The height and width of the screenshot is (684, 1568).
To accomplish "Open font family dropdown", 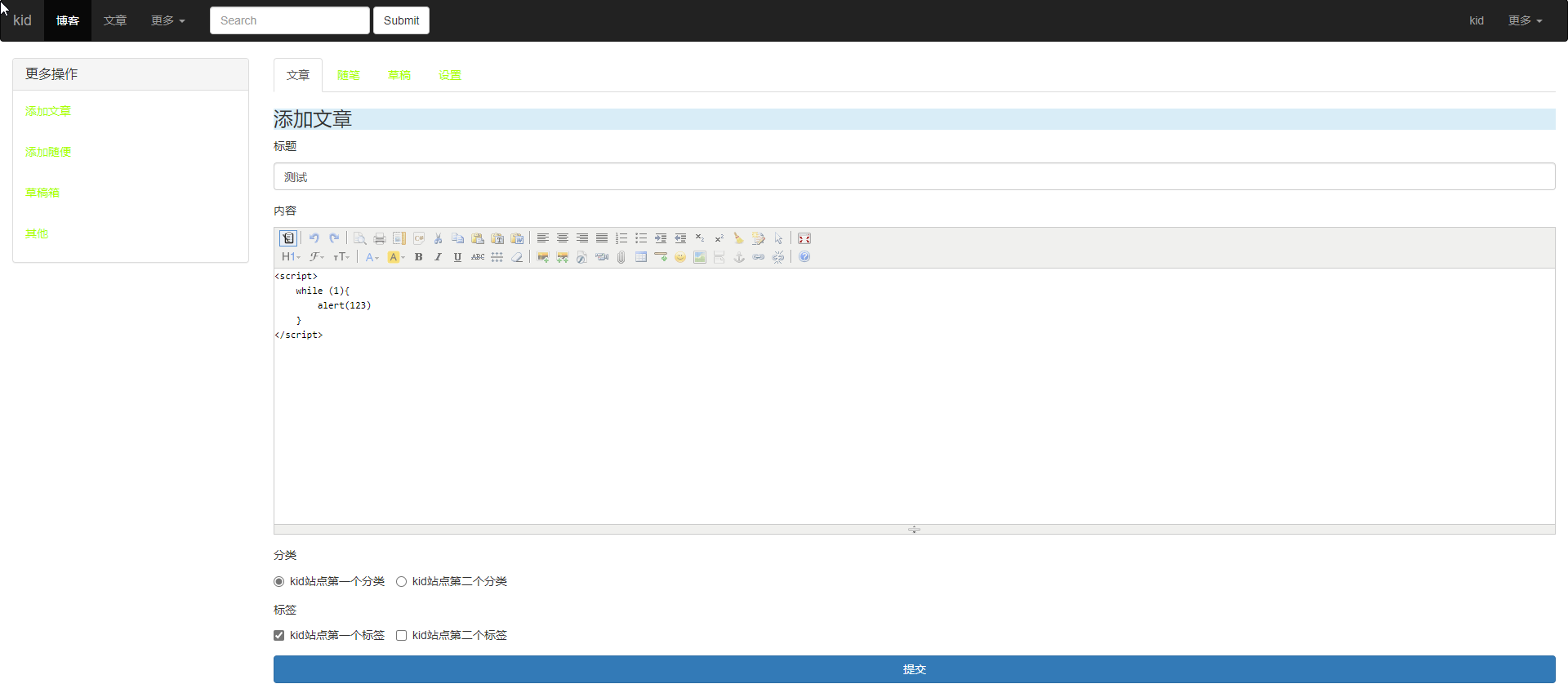I will coord(317,257).
